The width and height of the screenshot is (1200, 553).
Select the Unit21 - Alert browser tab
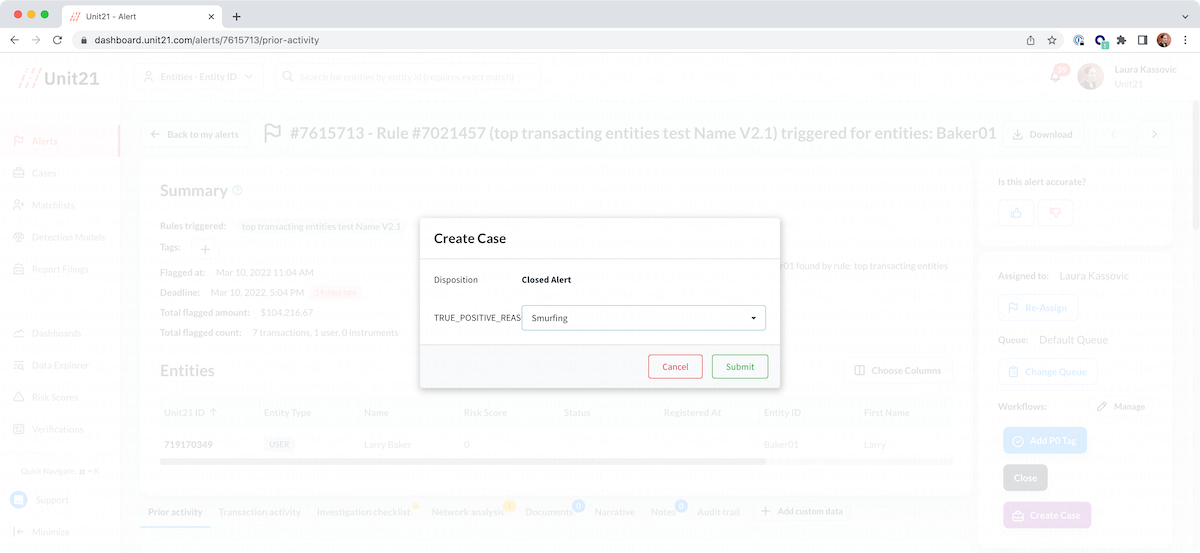click(x=142, y=16)
